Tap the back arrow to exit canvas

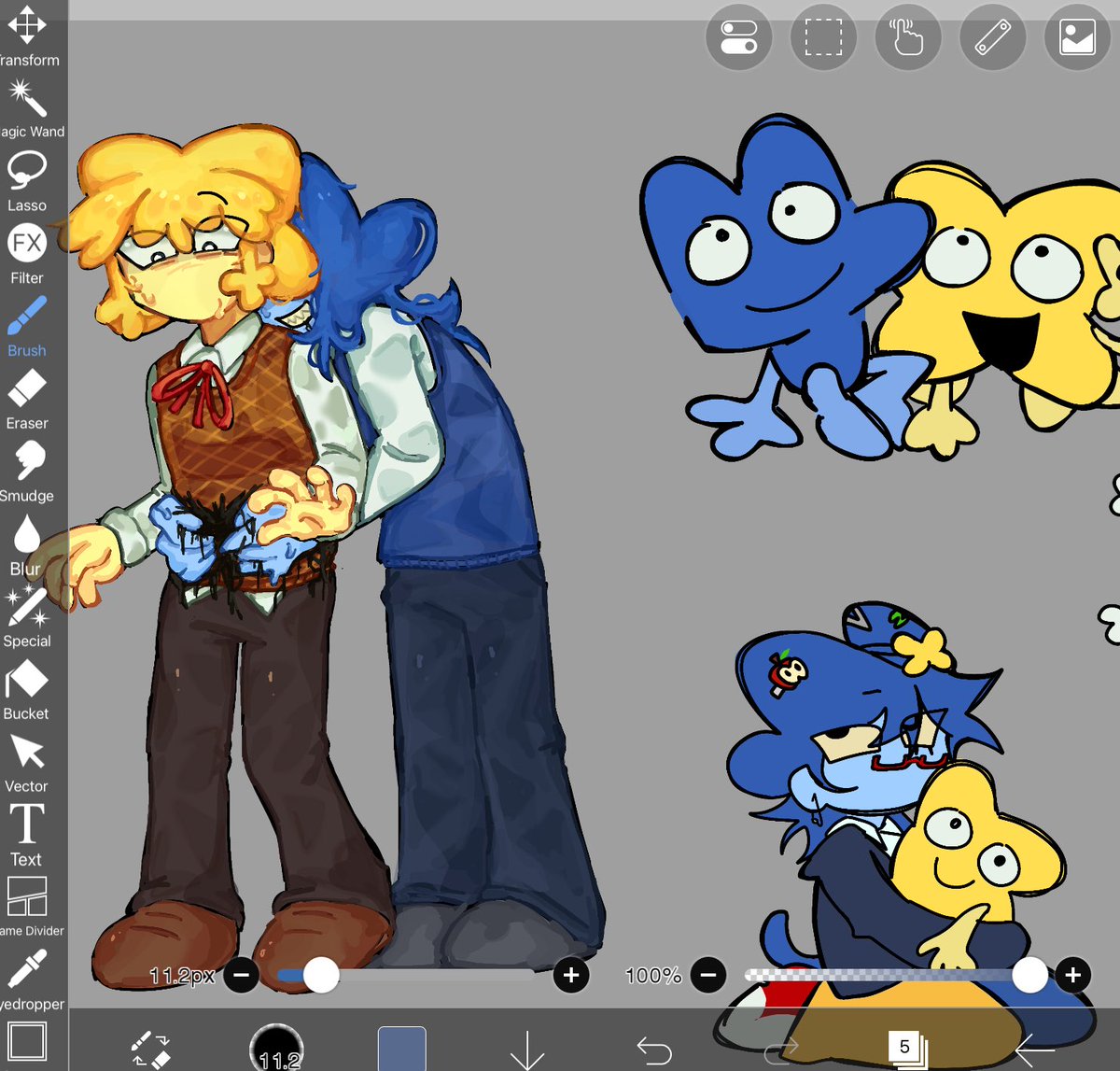click(1034, 1050)
